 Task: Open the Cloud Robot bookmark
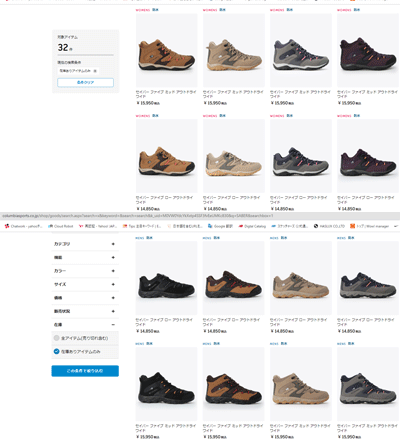click(61, 226)
